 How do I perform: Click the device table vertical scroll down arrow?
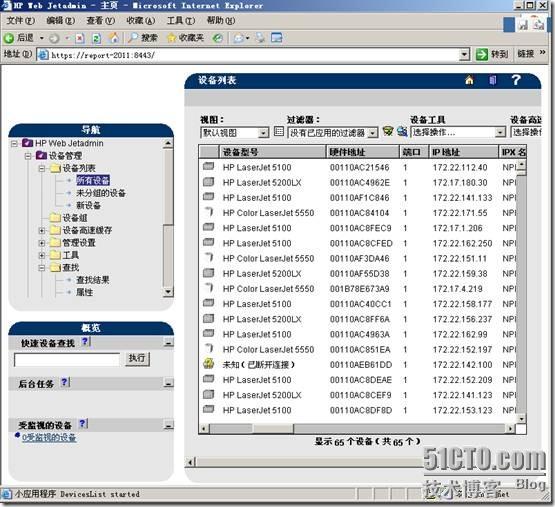521,419
